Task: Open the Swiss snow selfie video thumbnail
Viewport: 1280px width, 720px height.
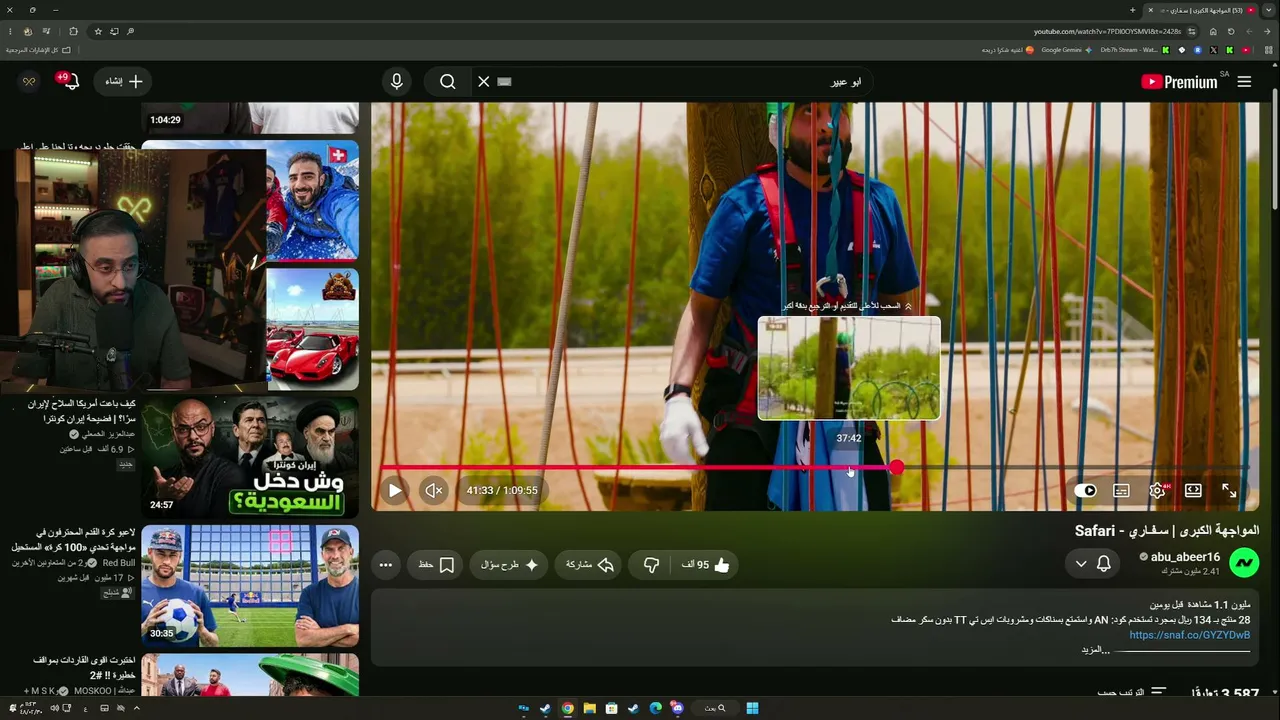Action: click(x=312, y=201)
